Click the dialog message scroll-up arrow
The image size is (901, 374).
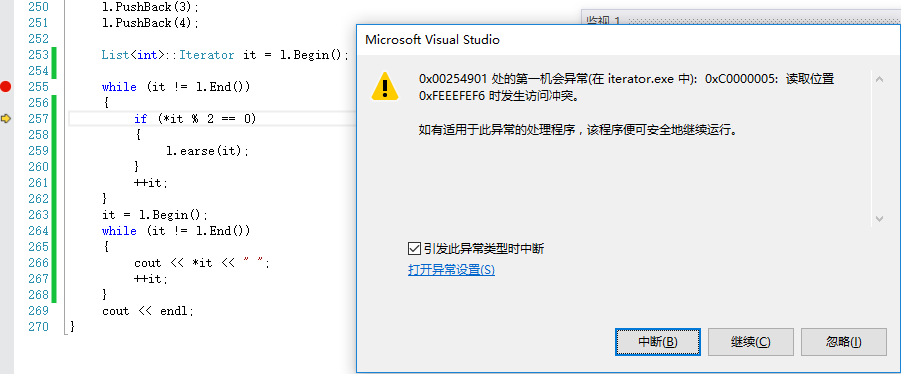[x=879, y=79]
